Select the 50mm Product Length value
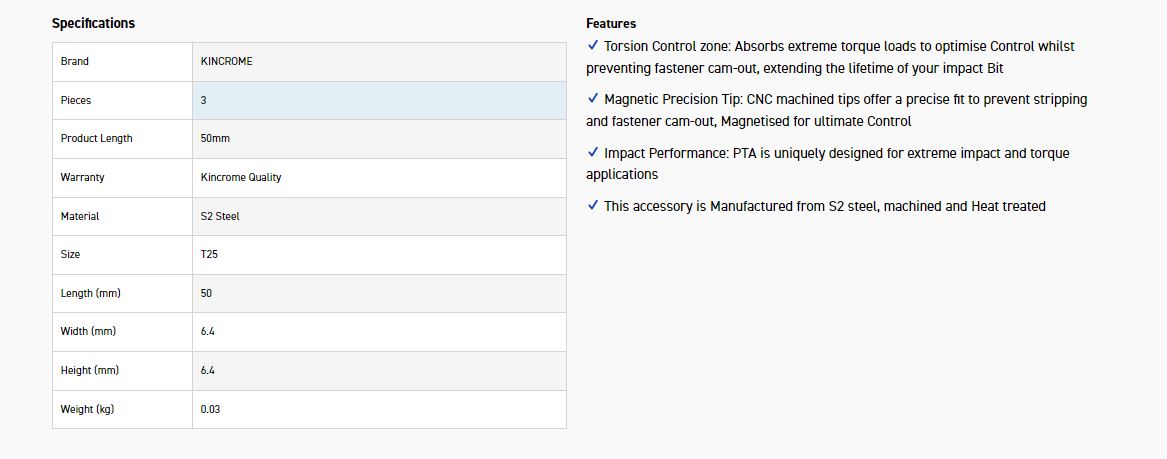Image resolution: width=1167 pixels, height=459 pixels. coord(215,138)
